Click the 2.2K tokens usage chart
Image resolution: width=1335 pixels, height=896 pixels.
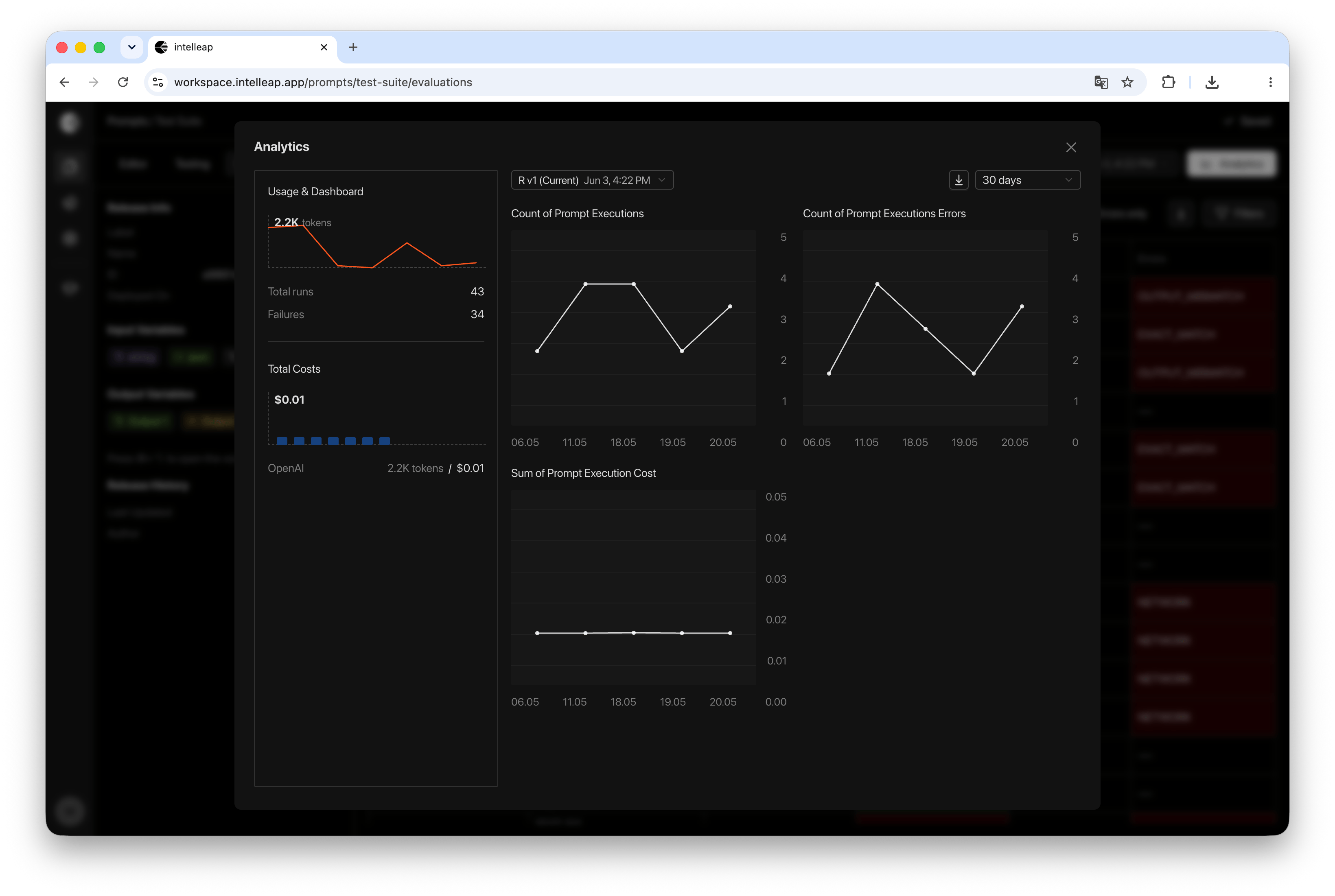376,242
